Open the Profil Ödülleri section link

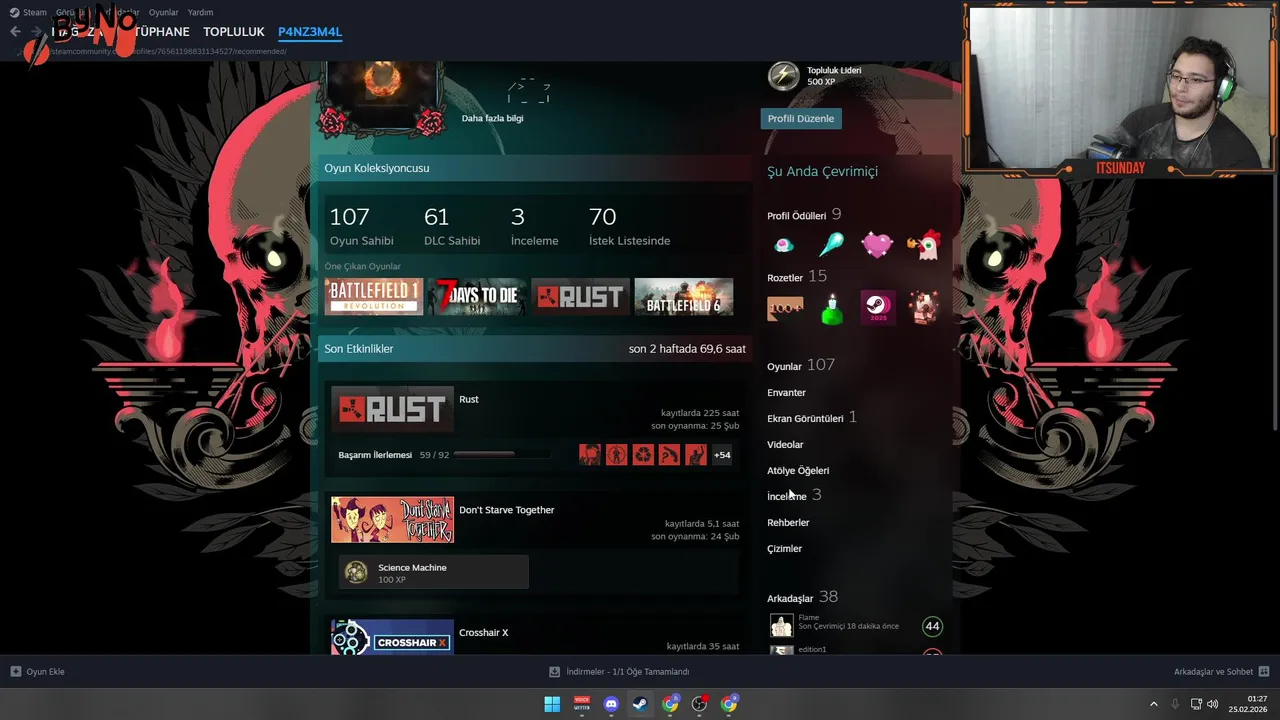click(796, 216)
